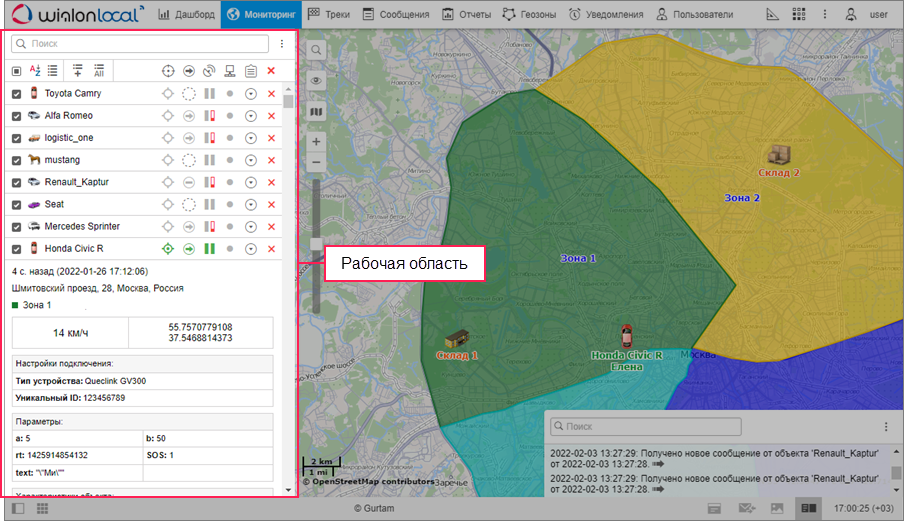Go to the Отчеты tab
The width and height of the screenshot is (904, 521).
coord(466,14)
